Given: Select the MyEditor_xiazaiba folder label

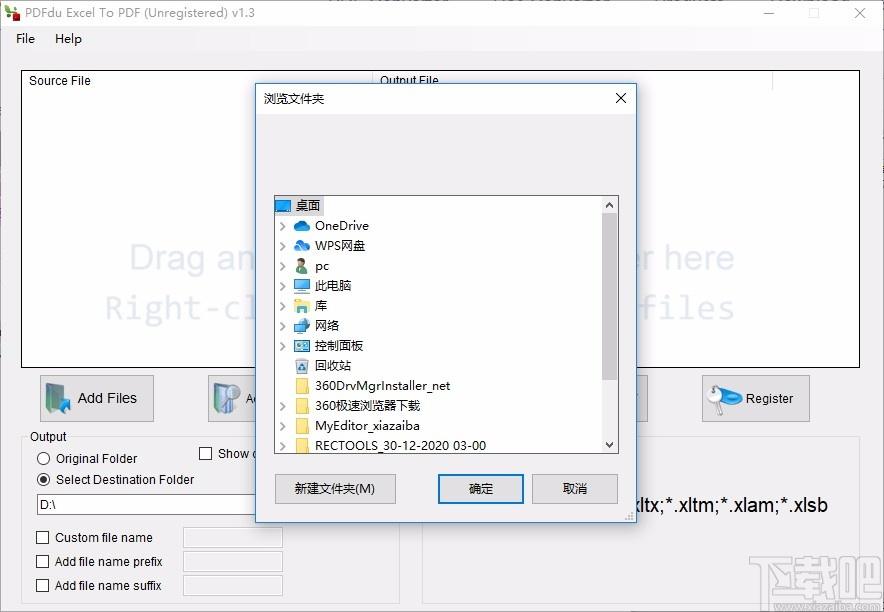Looking at the screenshot, I should [x=368, y=426].
